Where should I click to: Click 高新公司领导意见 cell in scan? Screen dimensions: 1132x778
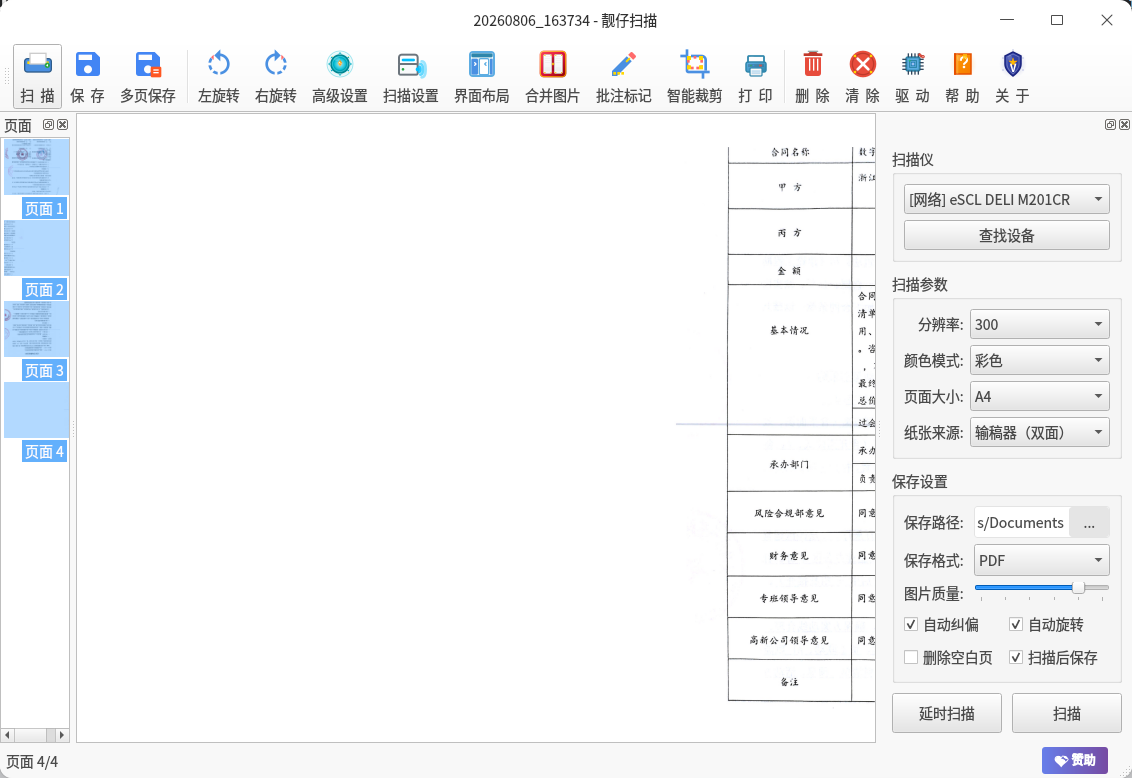[789, 640]
